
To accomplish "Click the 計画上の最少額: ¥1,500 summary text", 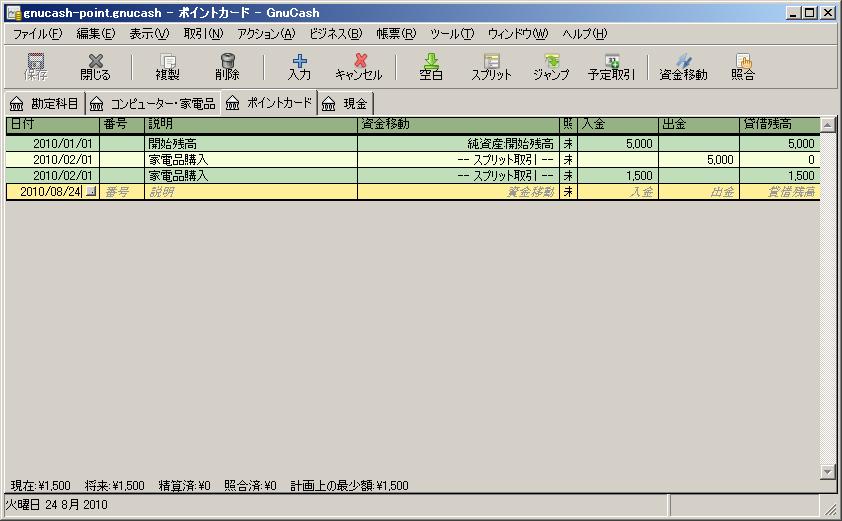I will tap(349, 486).
